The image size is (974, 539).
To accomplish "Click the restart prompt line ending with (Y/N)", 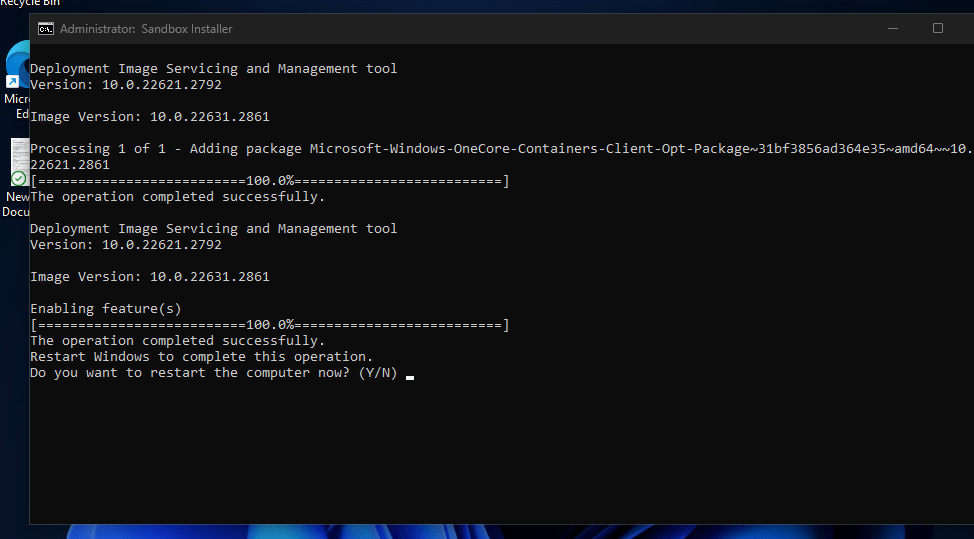I will click(x=214, y=373).
